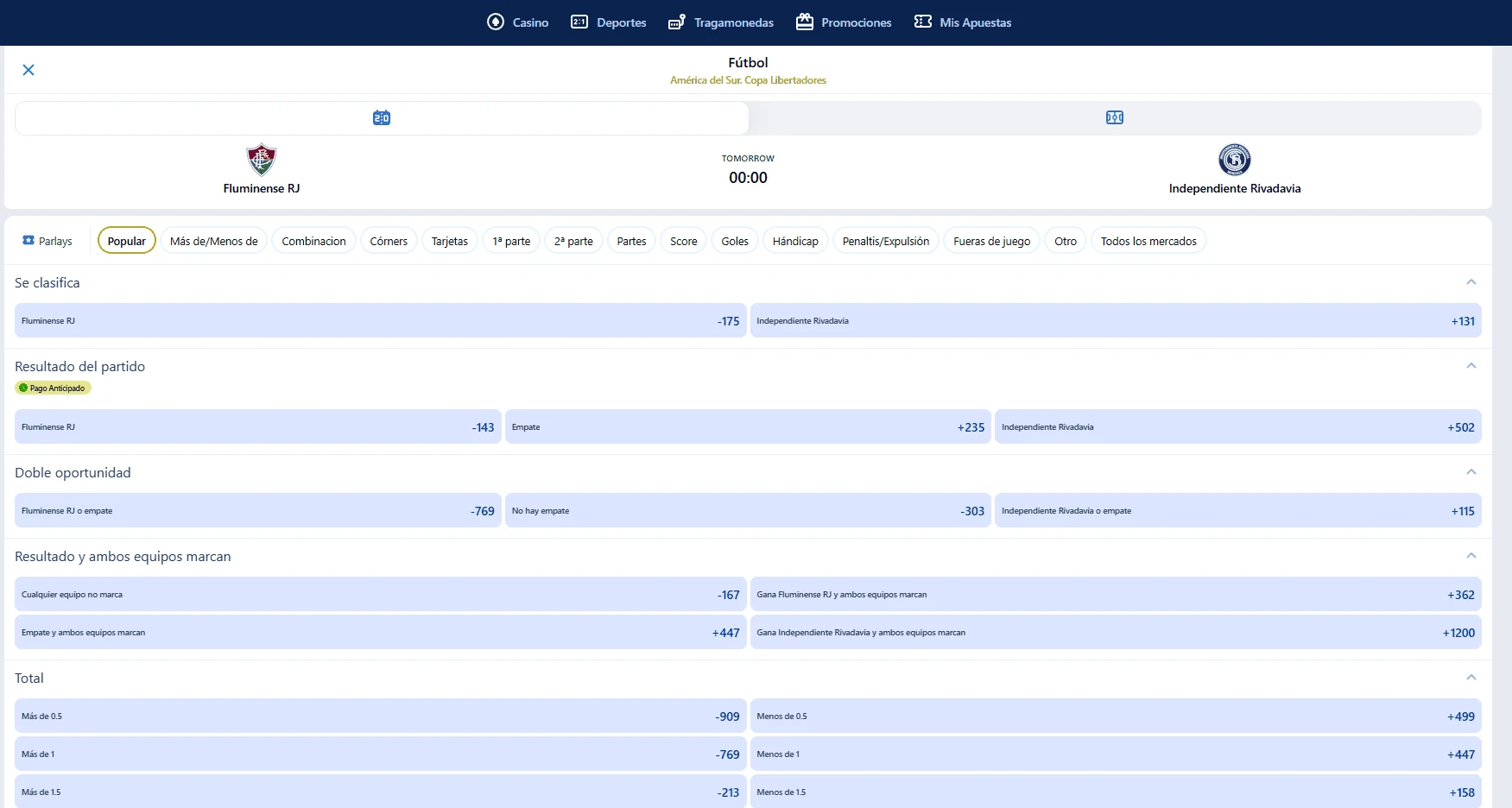Select the Goles tab
This screenshot has height=808, width=1512.
click(735, 241)
